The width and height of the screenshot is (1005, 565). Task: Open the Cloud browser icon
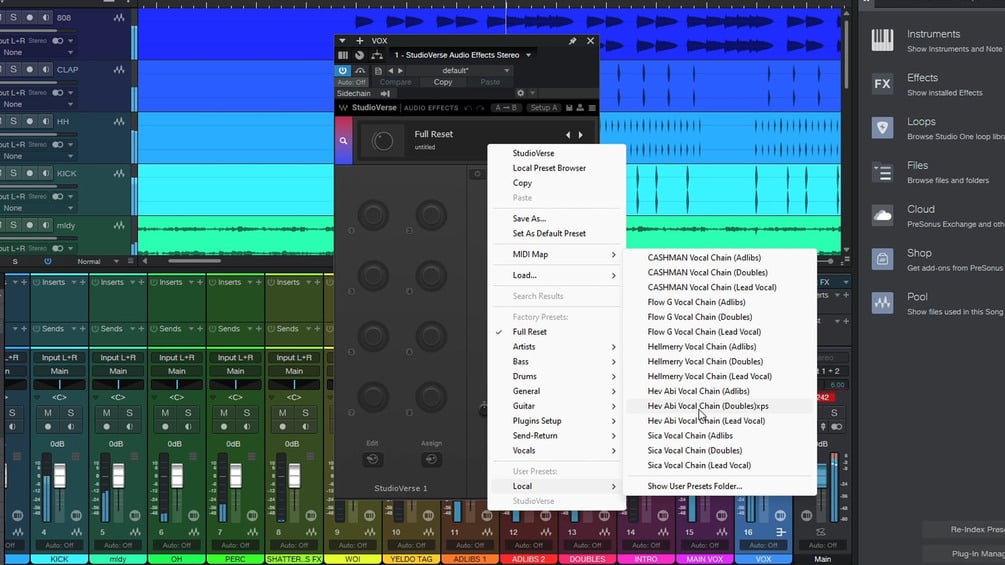[x=883, y=215]
